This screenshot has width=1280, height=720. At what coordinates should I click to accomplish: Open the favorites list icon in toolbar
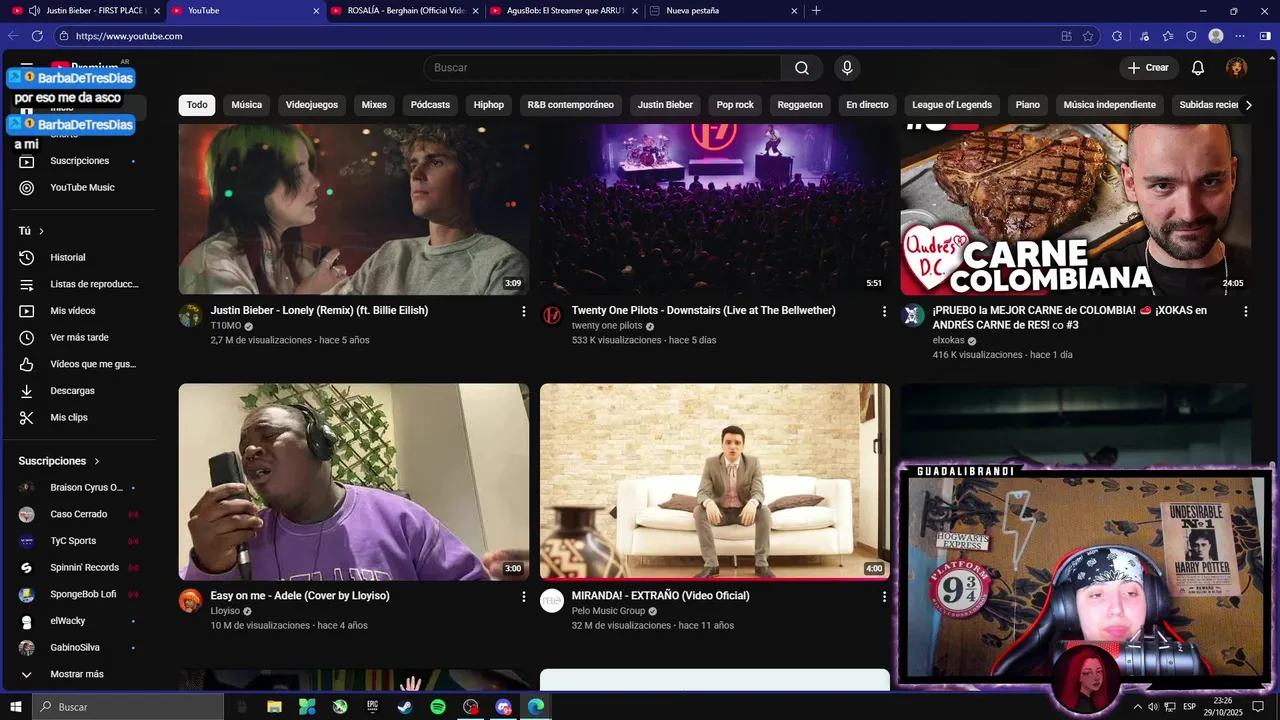(x=1168, y=36)
